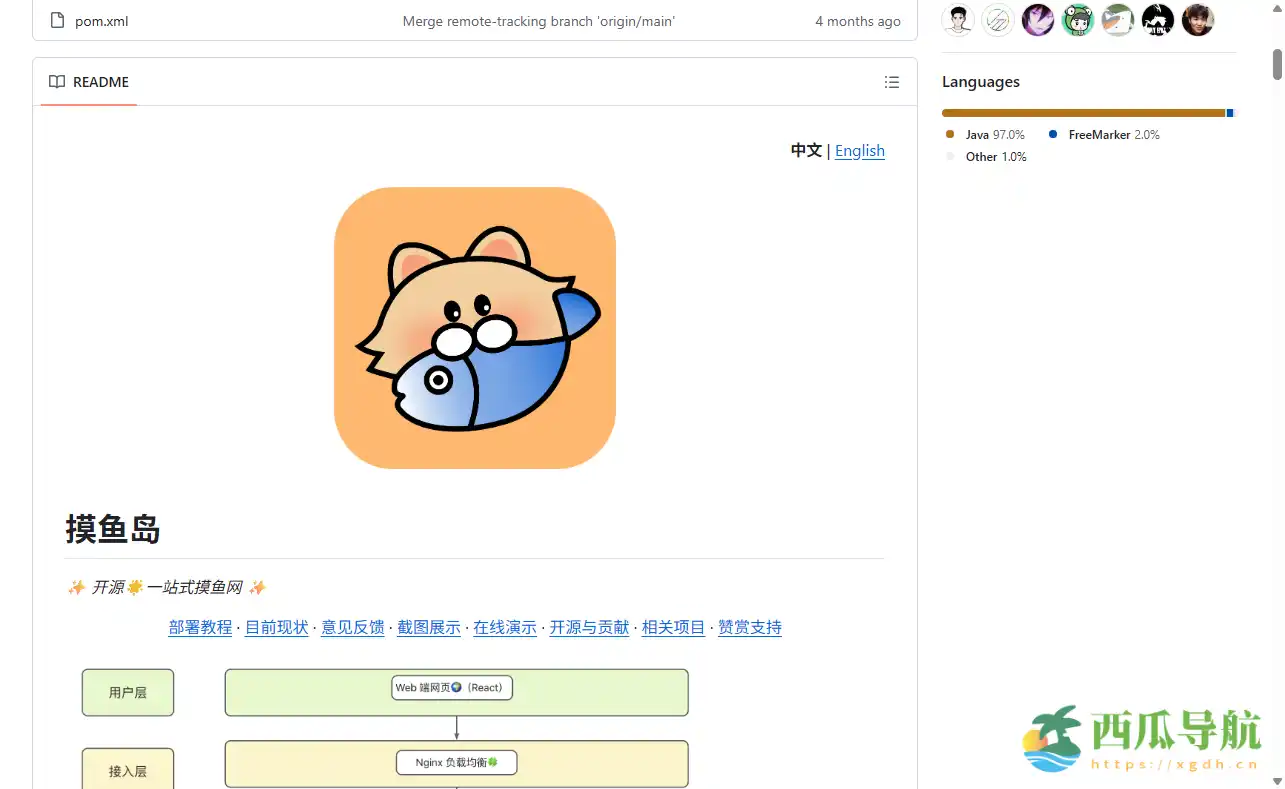This screenshot has height=789, width=1285.
Task: Open the 在线演示 link
Action: coord(505,627)
